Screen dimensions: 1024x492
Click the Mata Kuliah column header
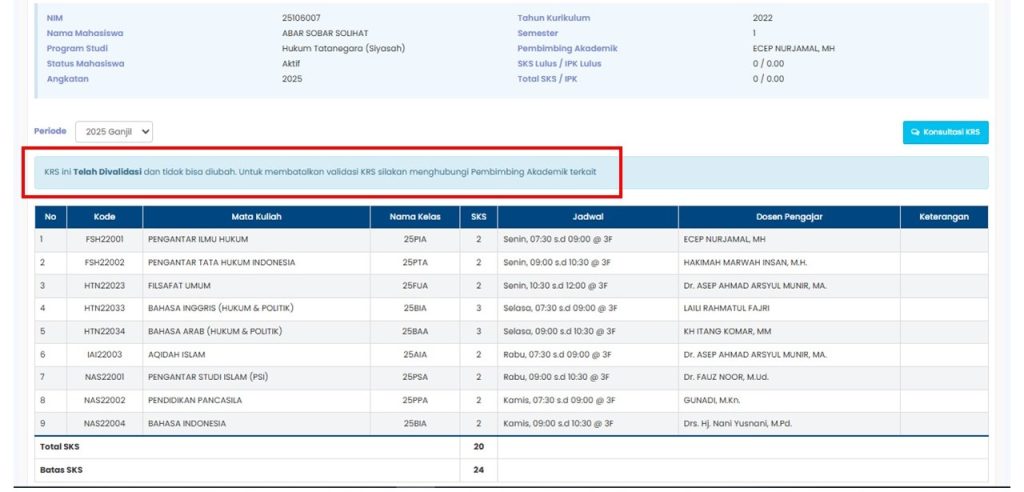pos(256,217)
